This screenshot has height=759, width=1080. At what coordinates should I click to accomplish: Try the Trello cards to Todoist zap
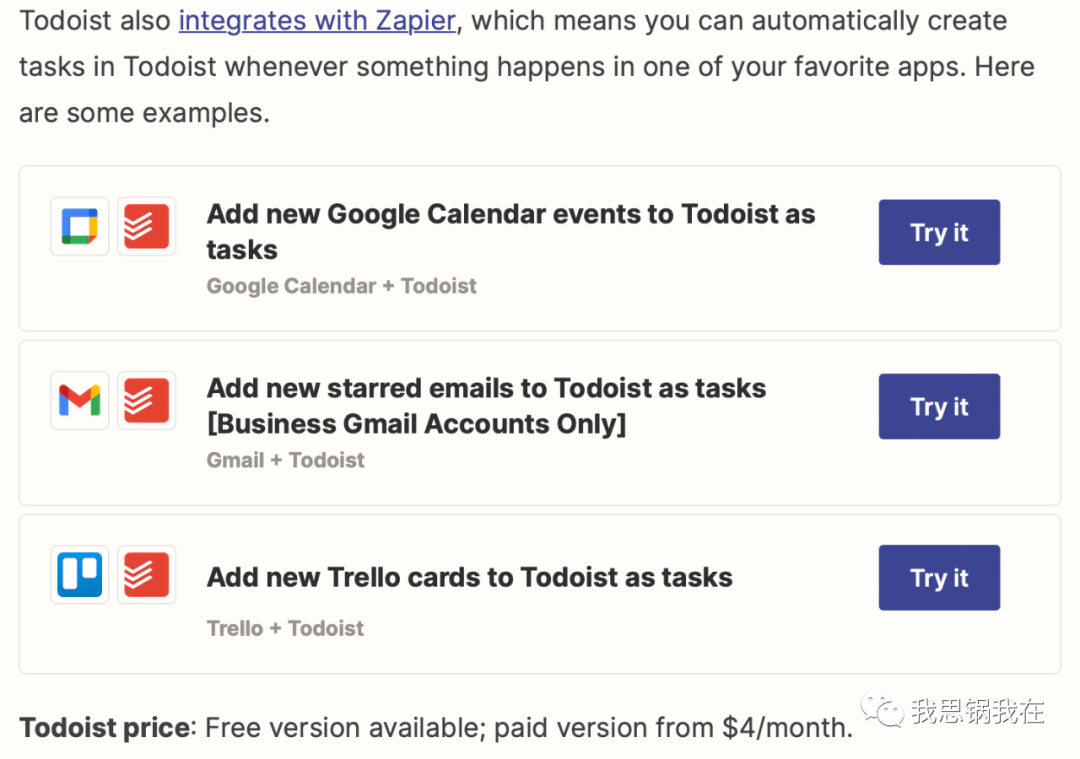[x=939, y=578]
